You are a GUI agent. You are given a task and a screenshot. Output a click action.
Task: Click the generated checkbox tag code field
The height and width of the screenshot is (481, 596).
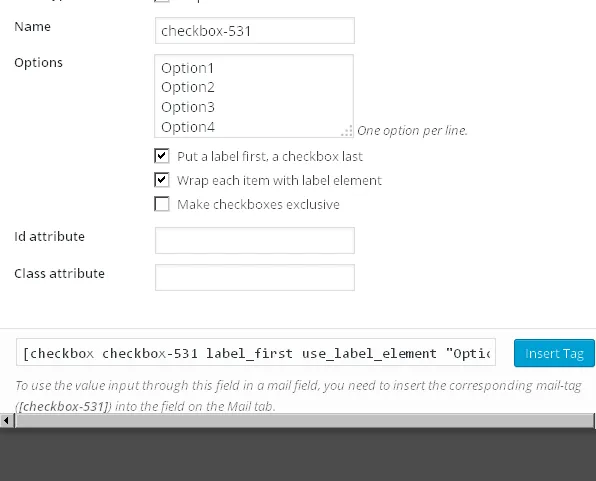256,352
